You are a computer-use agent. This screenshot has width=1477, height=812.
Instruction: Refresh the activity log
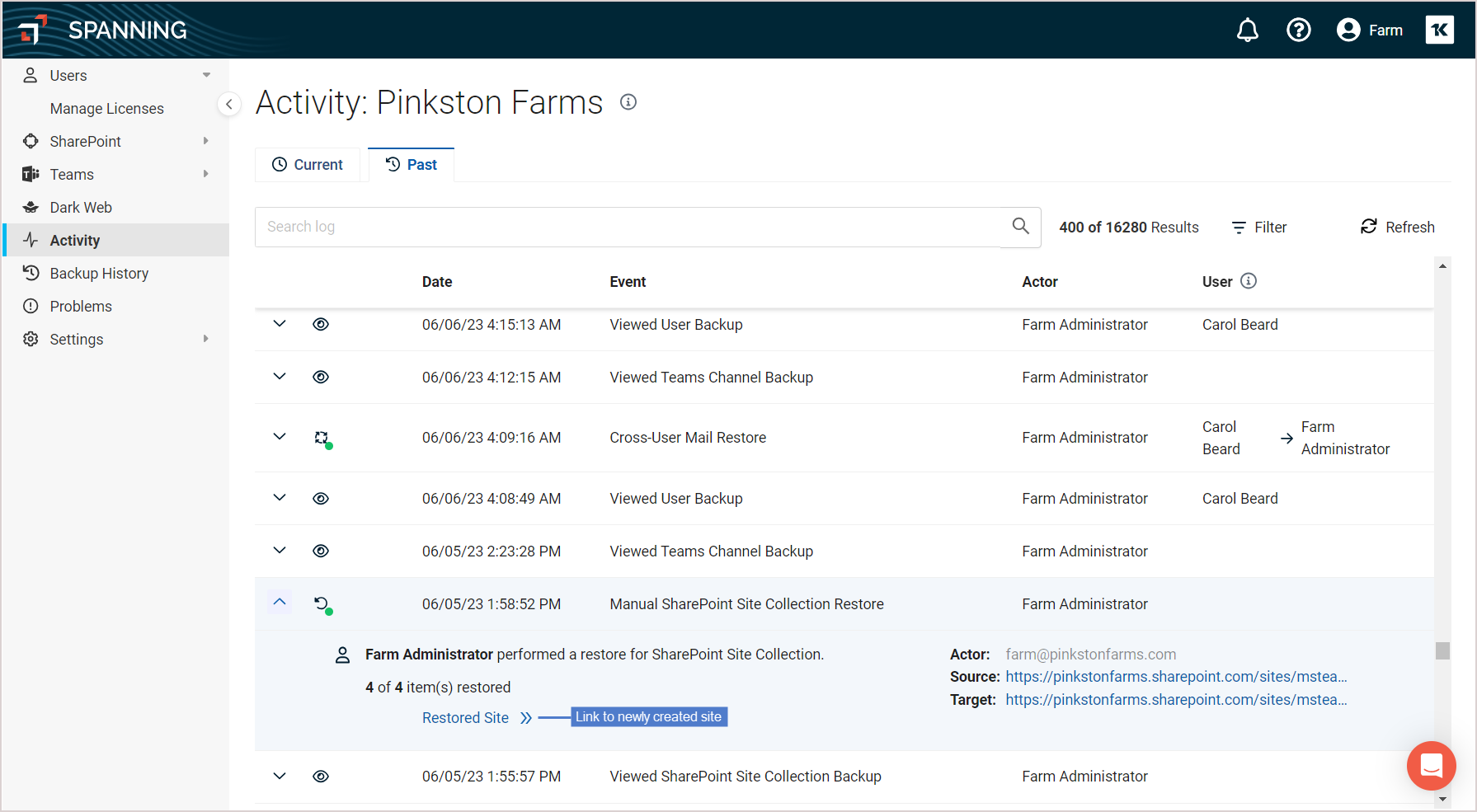coord(1398,227)
